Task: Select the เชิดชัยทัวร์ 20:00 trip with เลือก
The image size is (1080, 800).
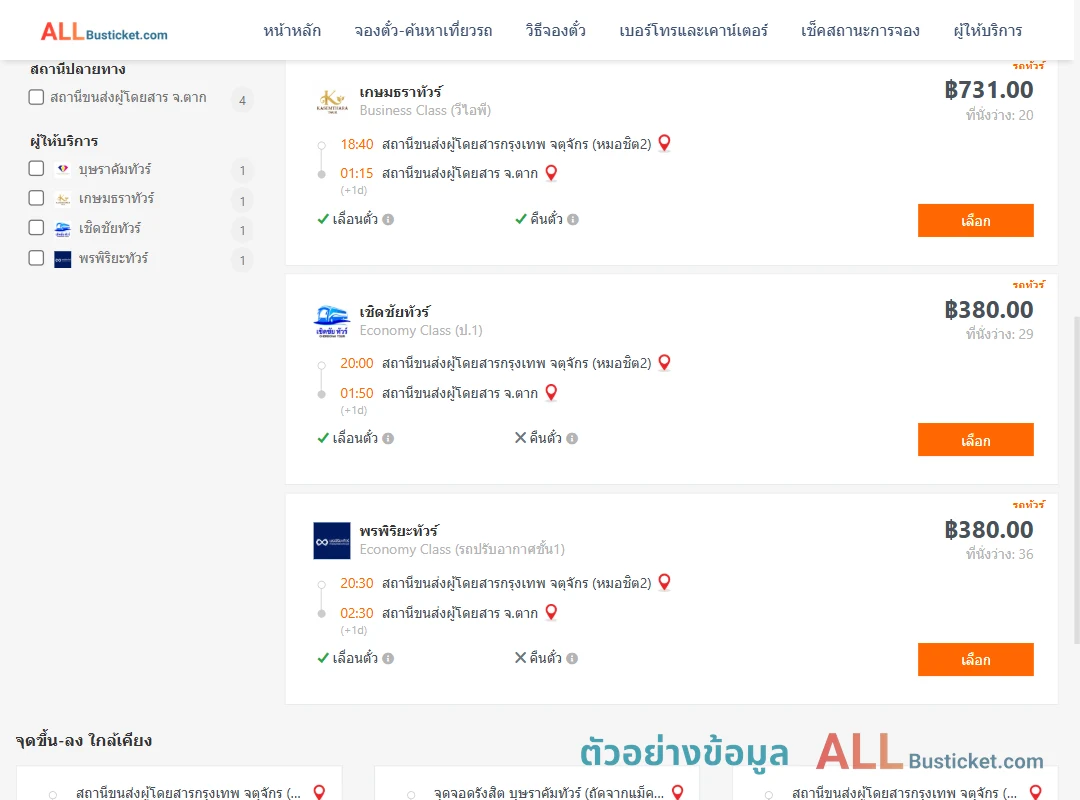Action: tap(975, 440)
